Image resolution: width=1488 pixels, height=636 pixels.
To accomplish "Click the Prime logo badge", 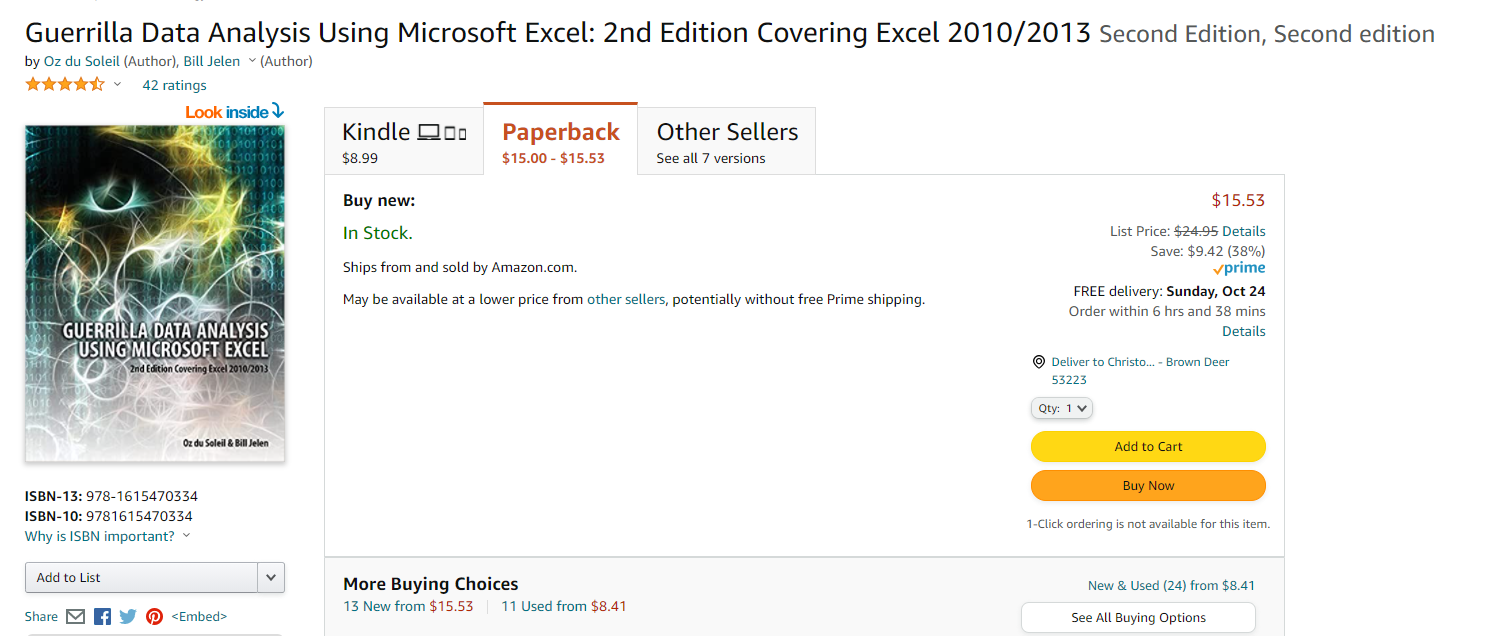I will point(1239,269).
